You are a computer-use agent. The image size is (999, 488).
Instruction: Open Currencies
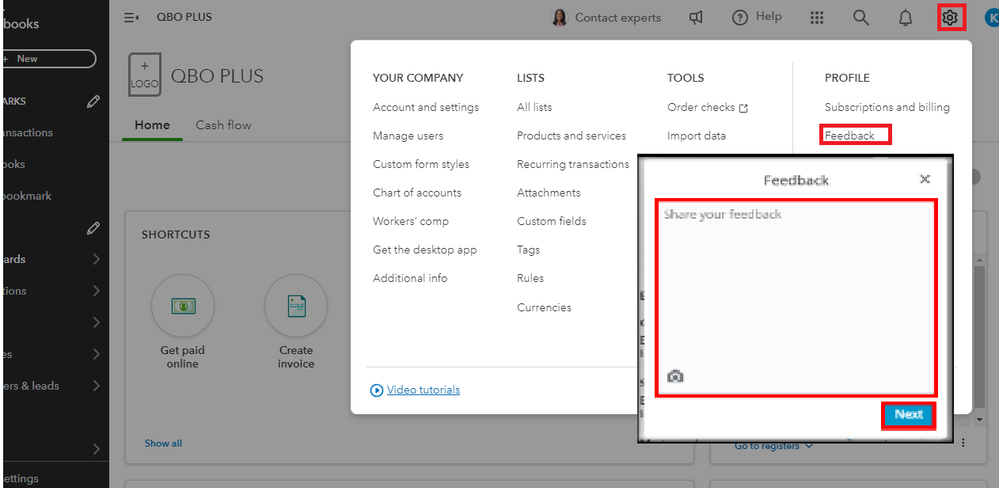pyautogui.click(x=544, y=307)
